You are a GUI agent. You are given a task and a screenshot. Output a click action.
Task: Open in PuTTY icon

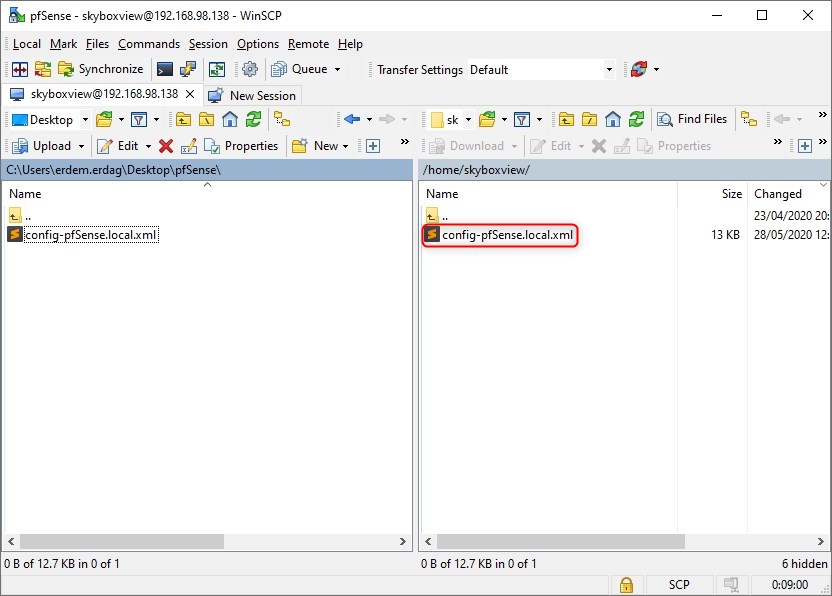point(188,69)
